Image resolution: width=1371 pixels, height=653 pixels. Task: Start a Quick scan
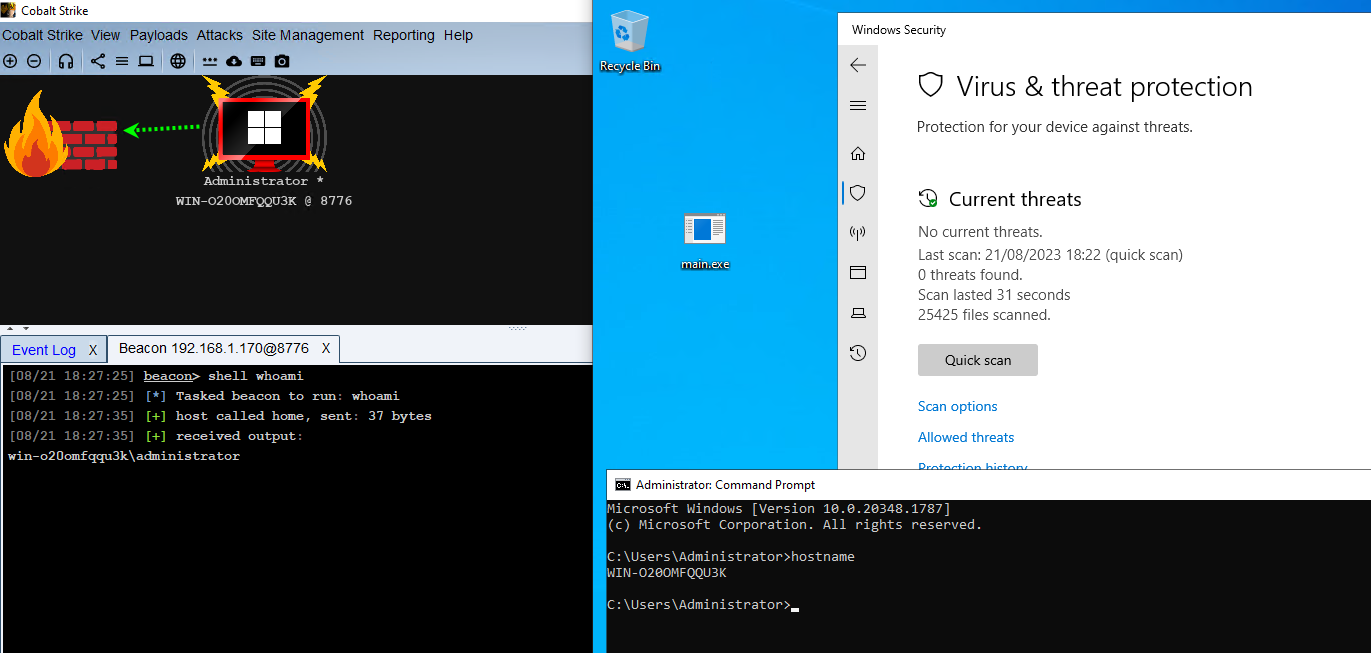pos(978,360)
